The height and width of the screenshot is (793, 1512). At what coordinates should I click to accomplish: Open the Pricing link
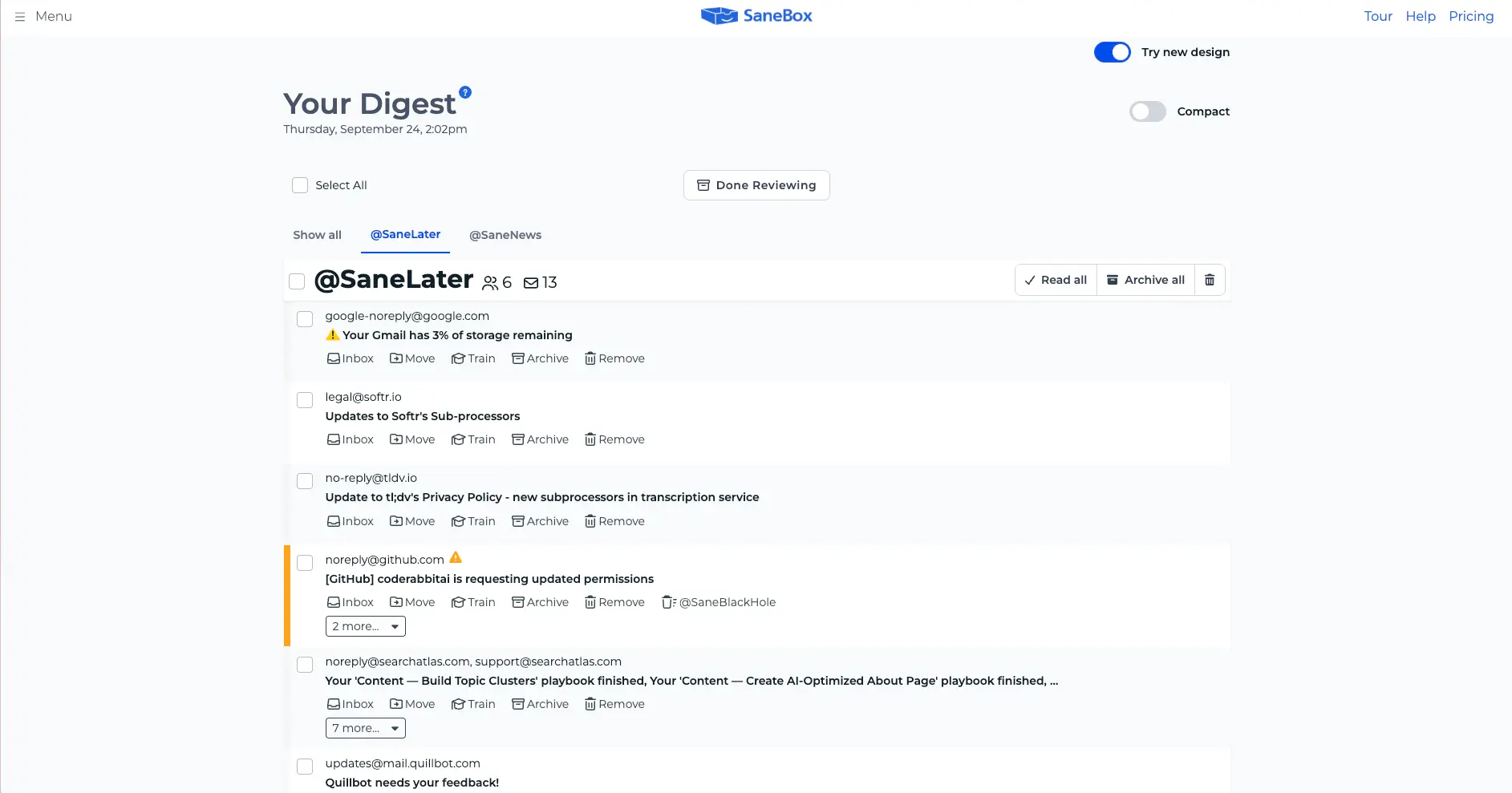click(x=1471, y=16)
